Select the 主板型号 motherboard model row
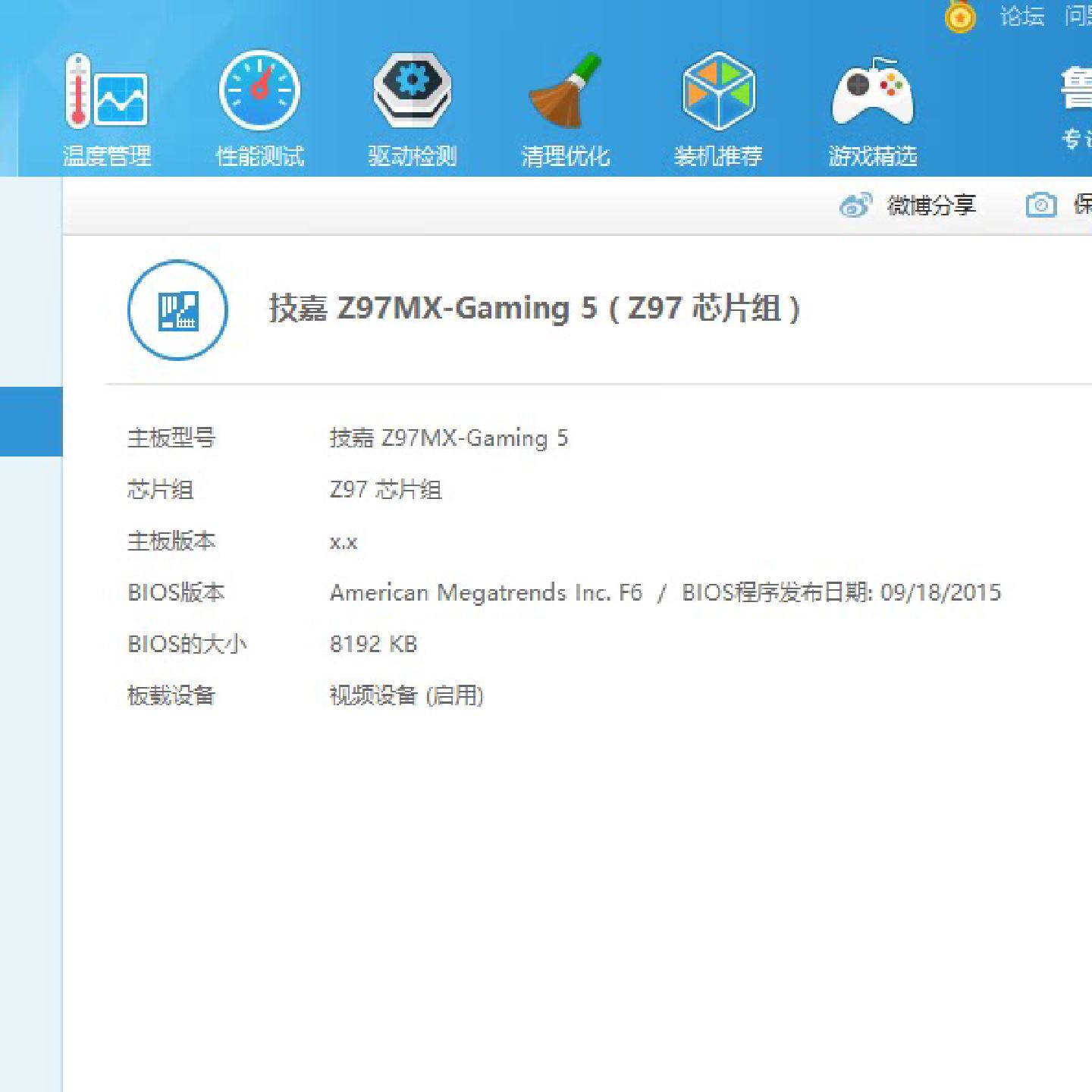 tap(173, 438)
